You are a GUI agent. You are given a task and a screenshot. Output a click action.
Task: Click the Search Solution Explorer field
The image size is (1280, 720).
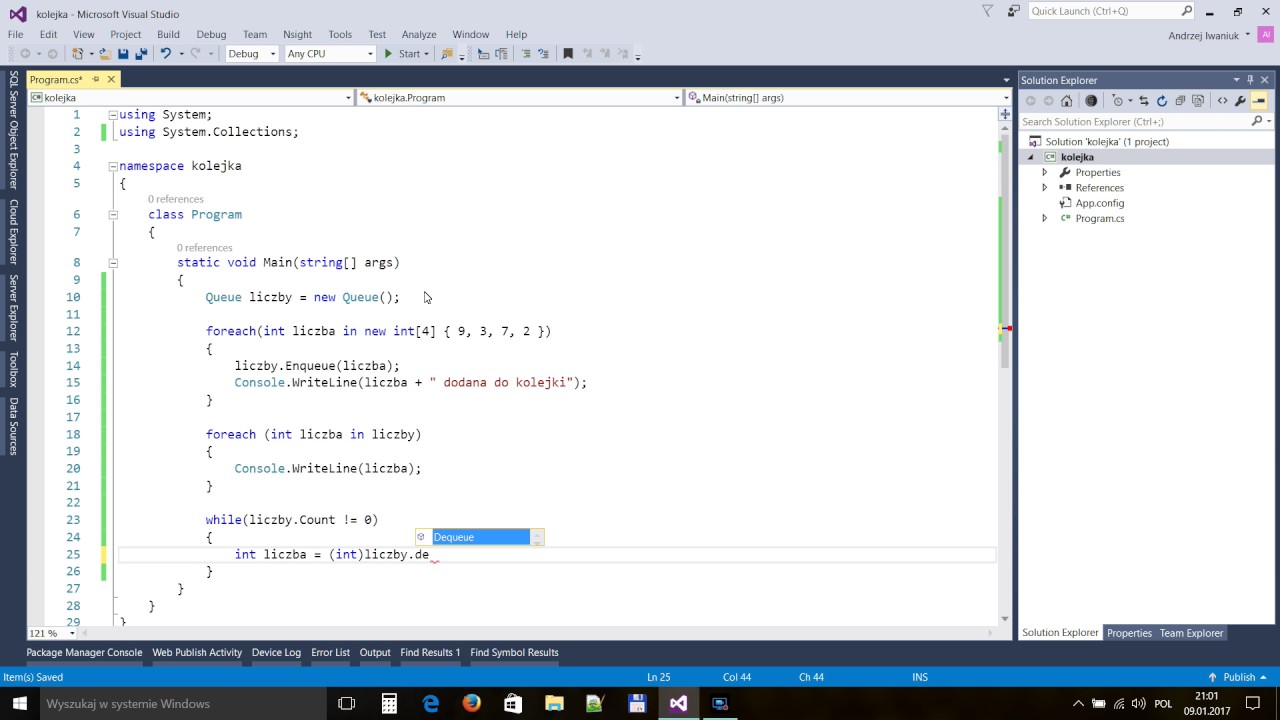pyautogui.click(x=1134, y=121)
